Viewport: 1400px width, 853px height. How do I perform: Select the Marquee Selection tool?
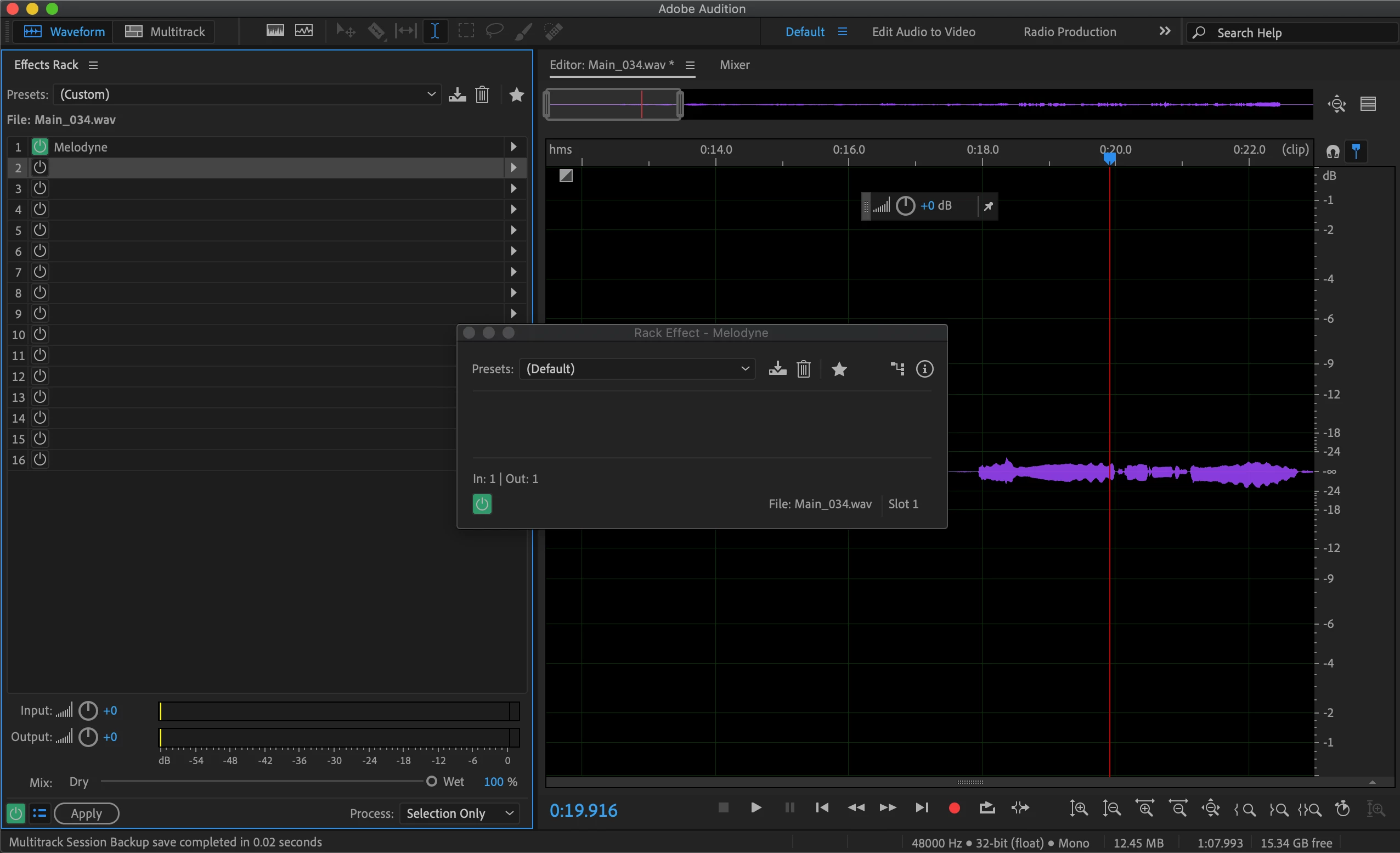pos(466,31)
